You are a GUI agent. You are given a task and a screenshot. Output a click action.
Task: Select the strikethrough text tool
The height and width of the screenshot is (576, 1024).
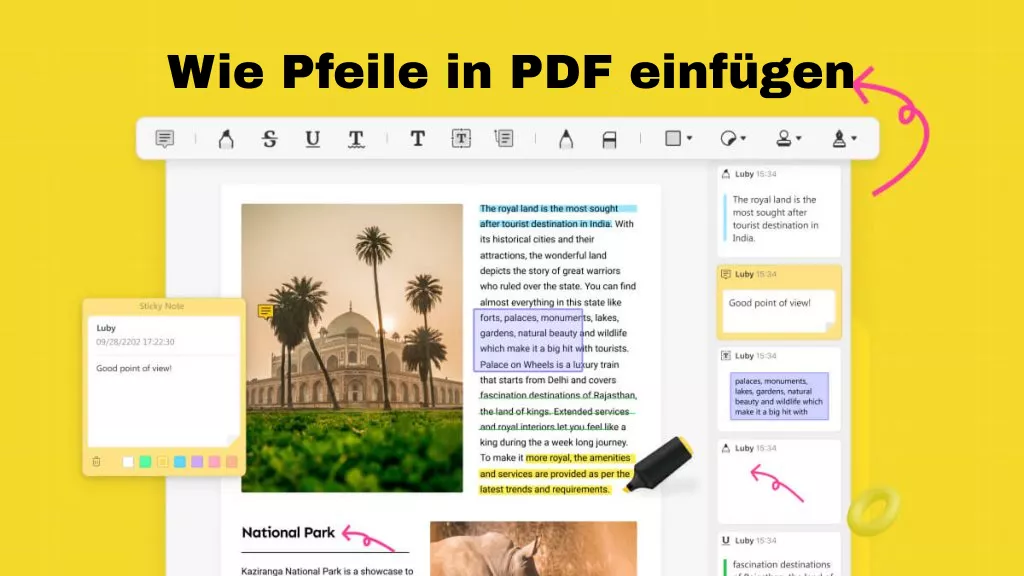pos(270,138)
